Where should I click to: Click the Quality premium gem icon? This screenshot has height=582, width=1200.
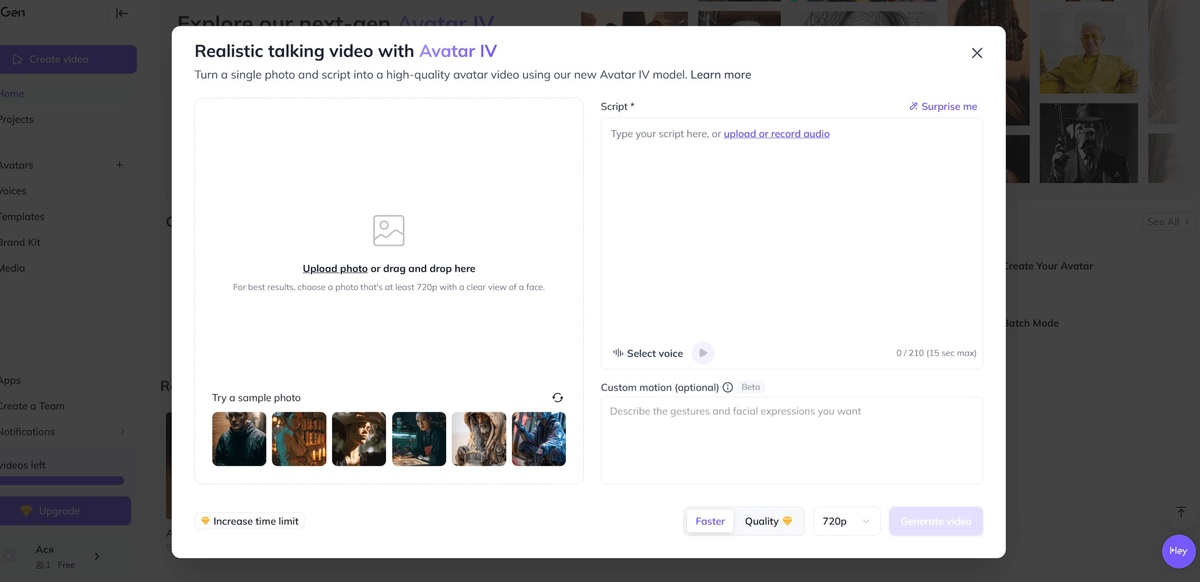click(x=787, y=521)
